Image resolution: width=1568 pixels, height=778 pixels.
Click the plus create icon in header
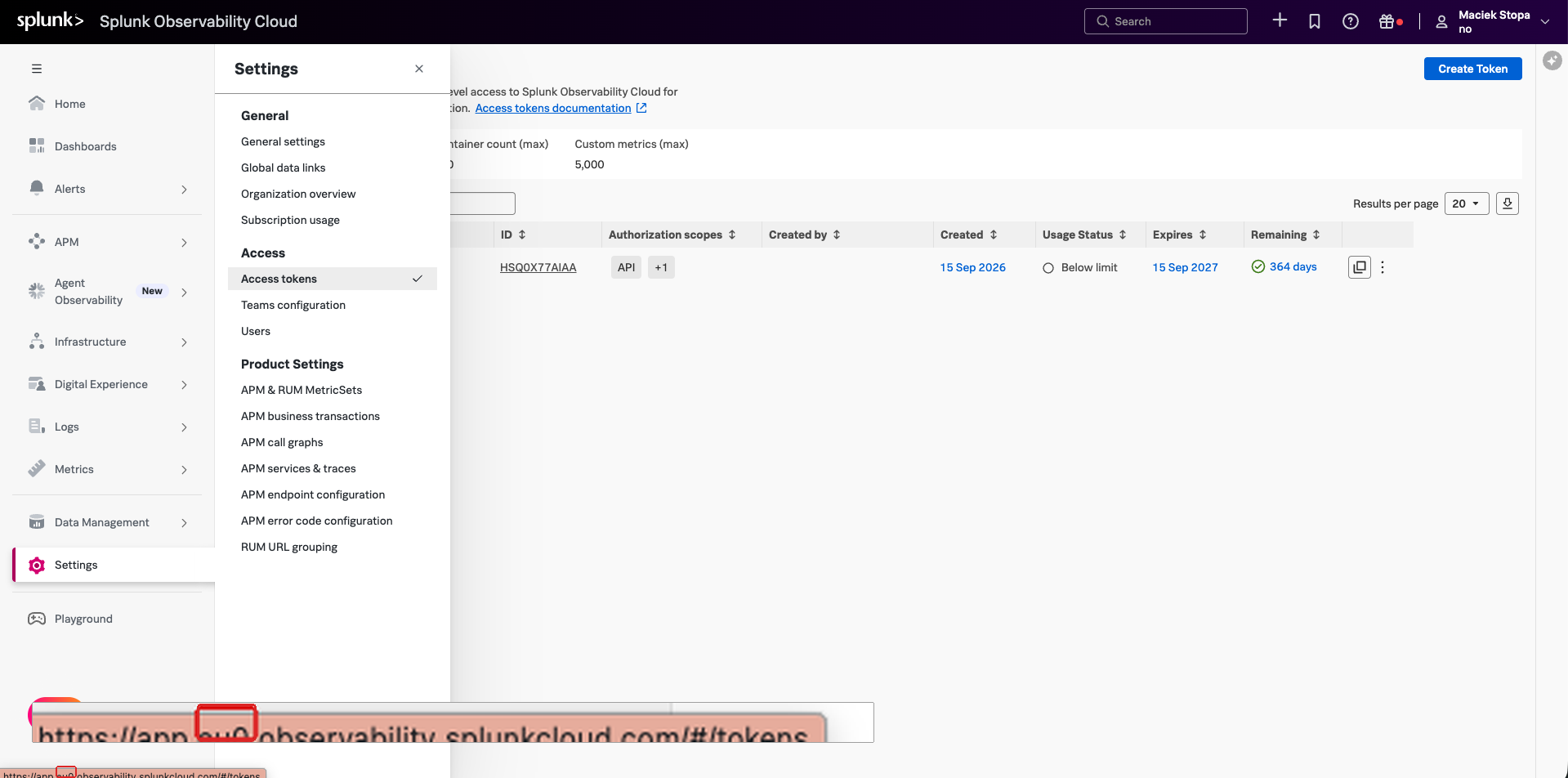(x=1280, y=20)
